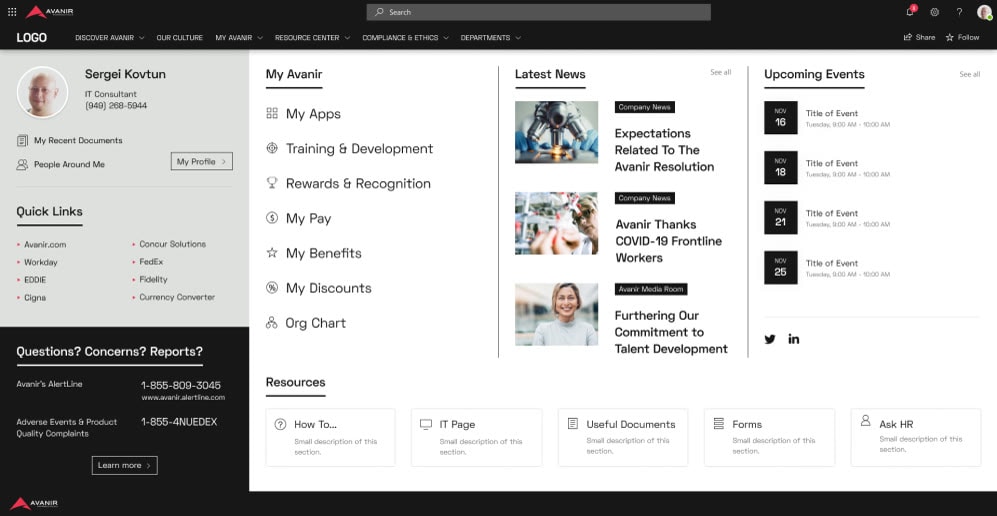
Task: Click the Useful Documents icon
Action: coord(573,424)
